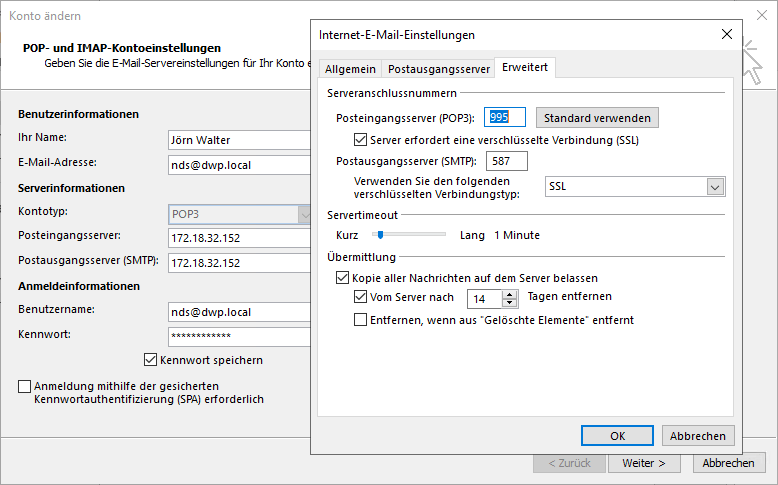This screenshot has height=485, width=778.
Task: Uncheck Kopie aller Nachrichten auf dem Server belassen
Action: pyautogui.click(x=343, y=277)
